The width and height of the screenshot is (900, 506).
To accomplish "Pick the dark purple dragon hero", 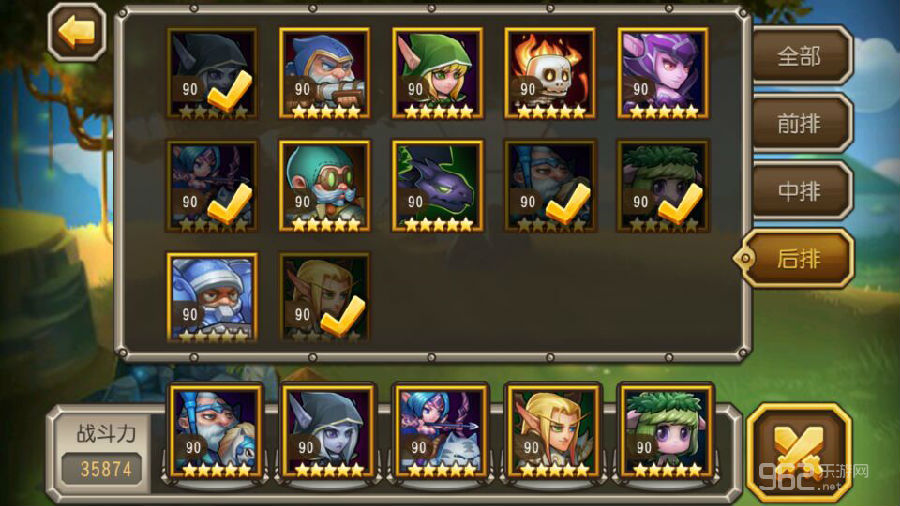I will 437,186.
